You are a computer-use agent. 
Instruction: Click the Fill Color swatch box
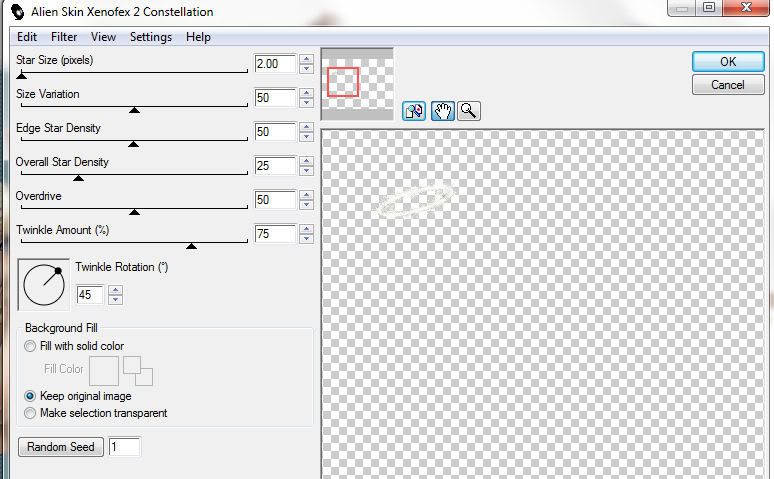point(104,371)
